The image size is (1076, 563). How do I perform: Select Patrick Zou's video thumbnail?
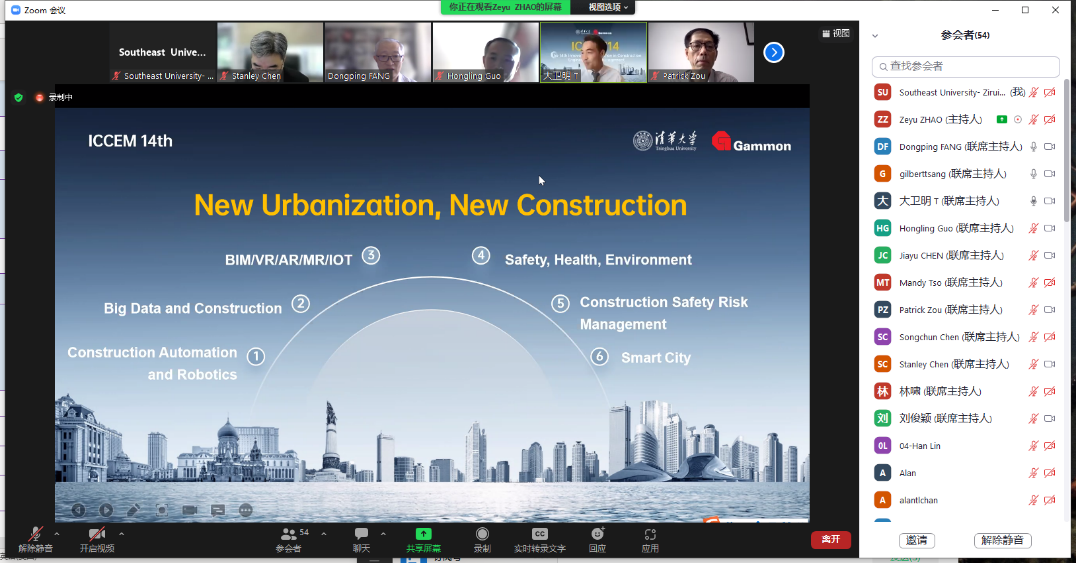[701, 52]
